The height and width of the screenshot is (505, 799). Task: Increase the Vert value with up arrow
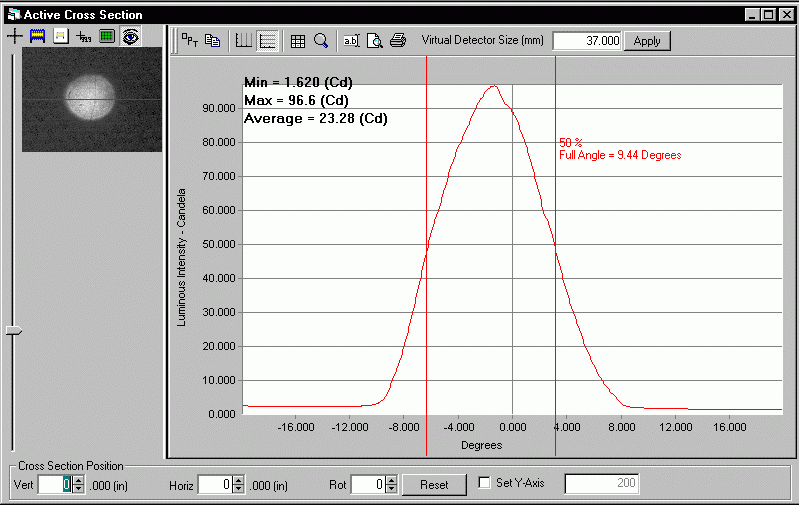tap(78, 480)
